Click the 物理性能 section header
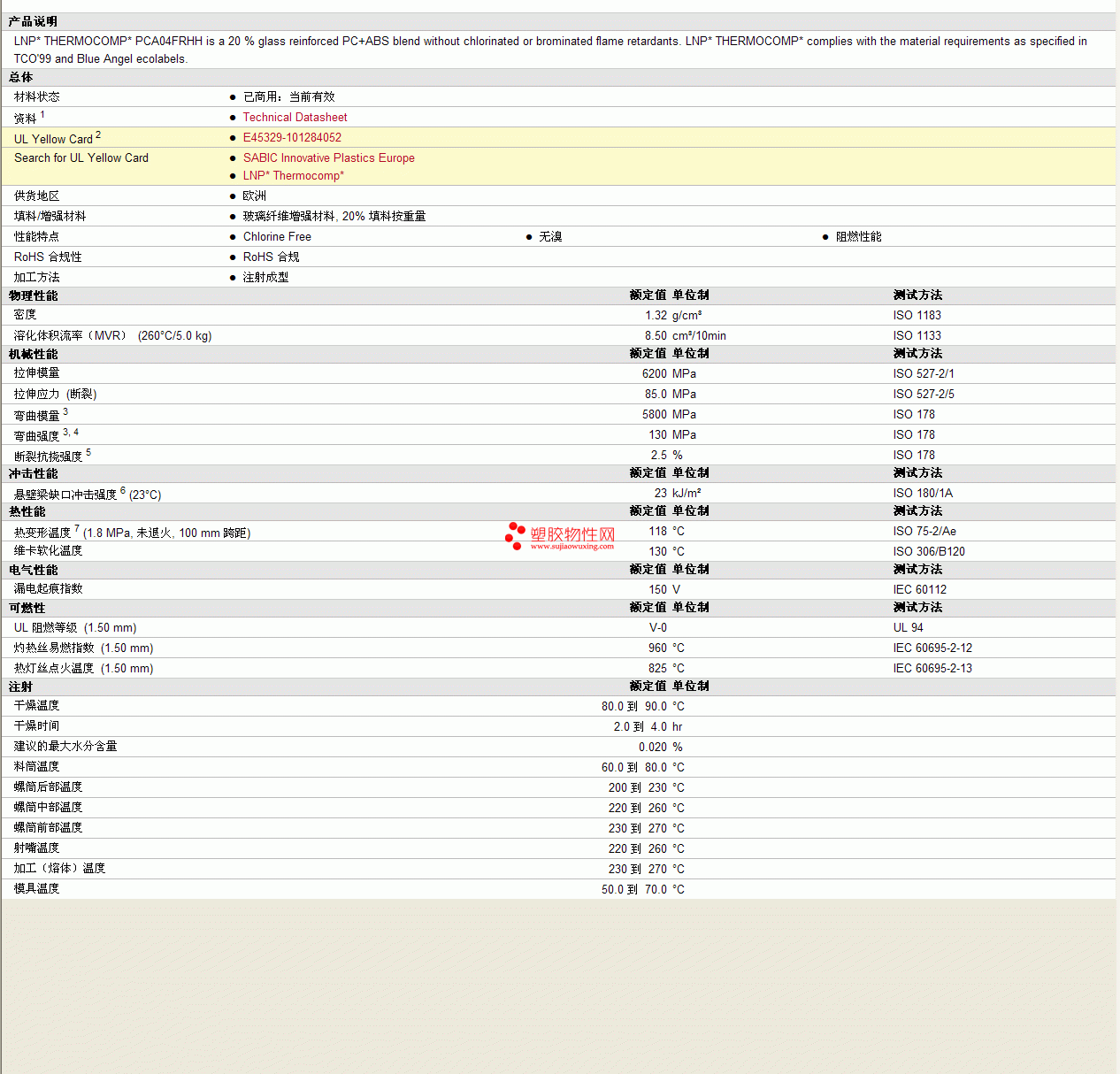Viewport: 1120px width, 1074px height. point(33,295)
